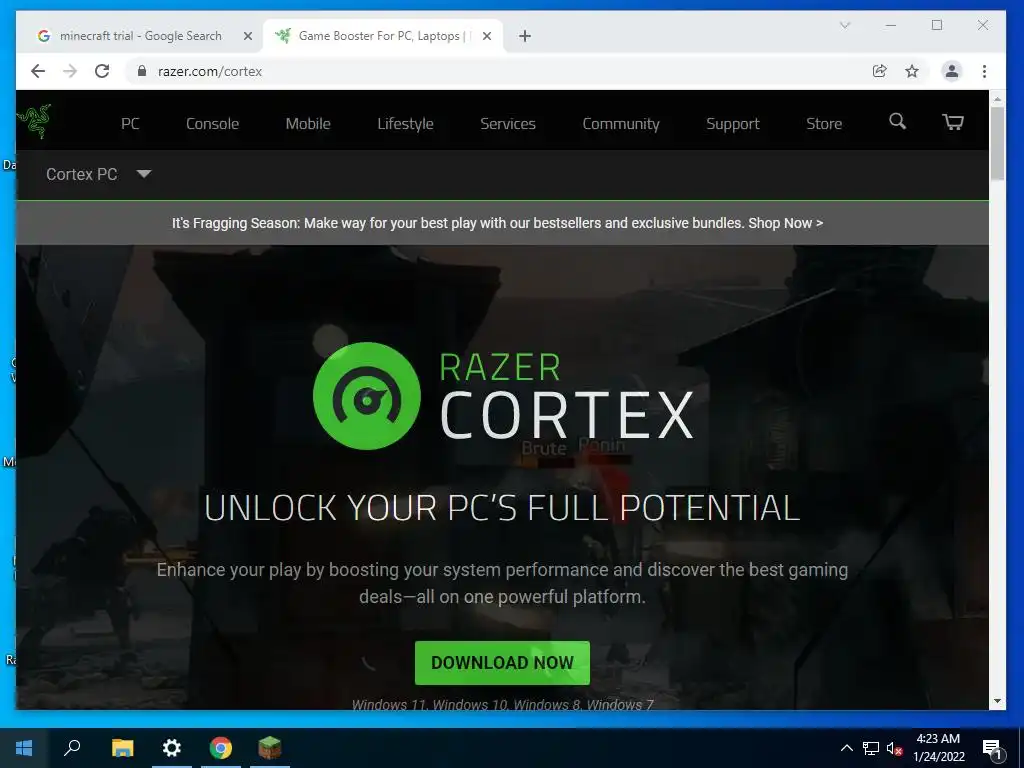The height and width of the screenshot is (768, 1024).
Task: Click the browser forward arrow
Action: (x=70, y=71)
